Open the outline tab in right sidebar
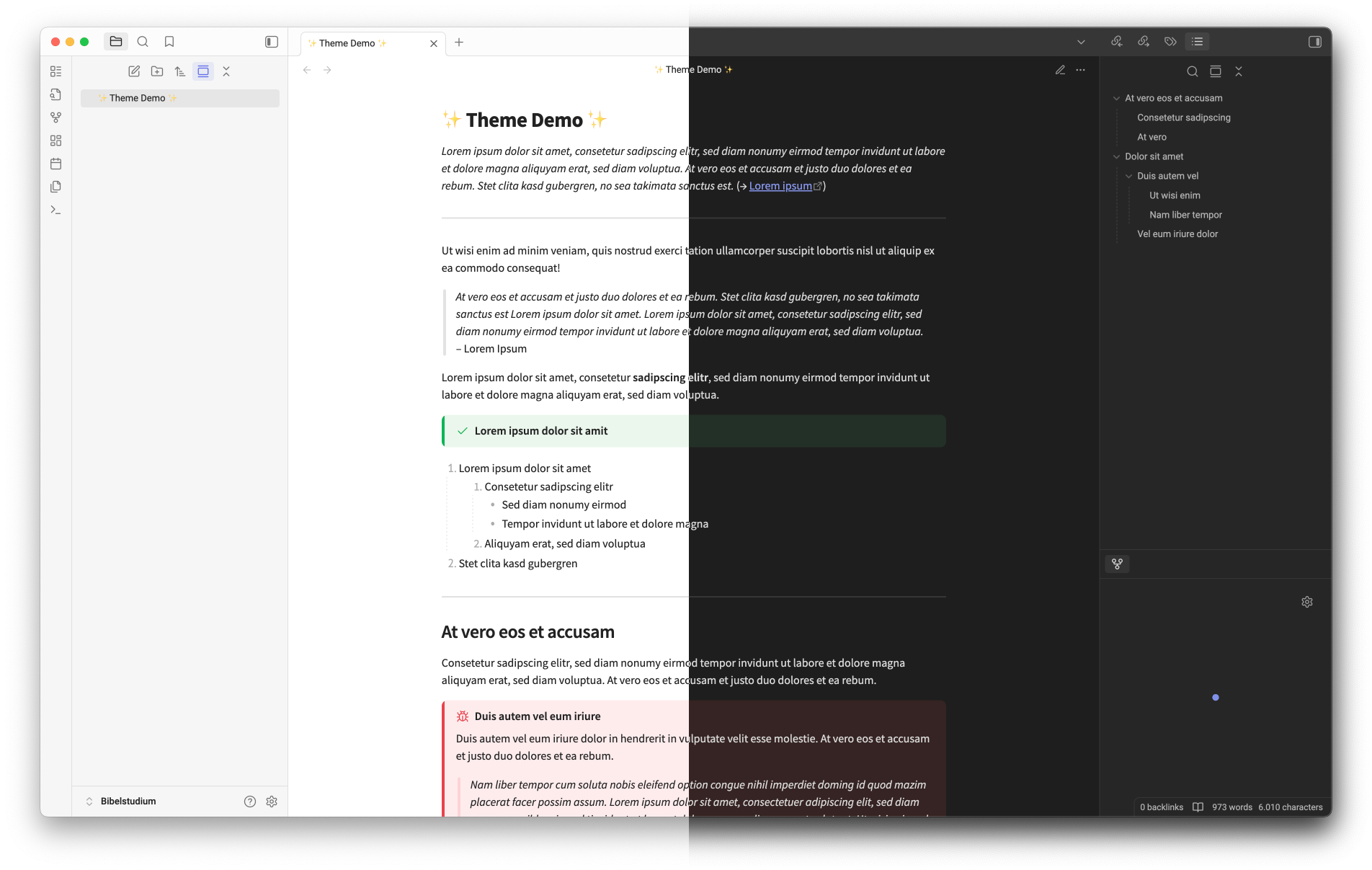 click(x=1198, y=42)
